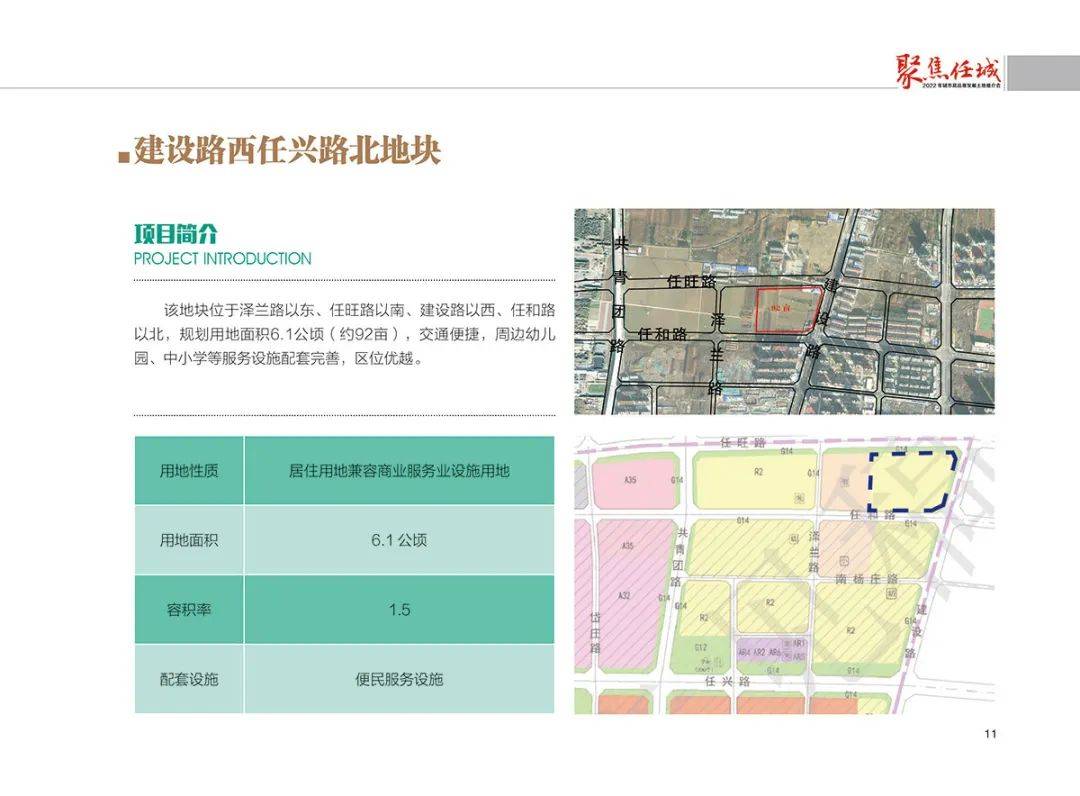
Task: Click the 6.1 公顷 value cell
Action: (x=399, y=540)
